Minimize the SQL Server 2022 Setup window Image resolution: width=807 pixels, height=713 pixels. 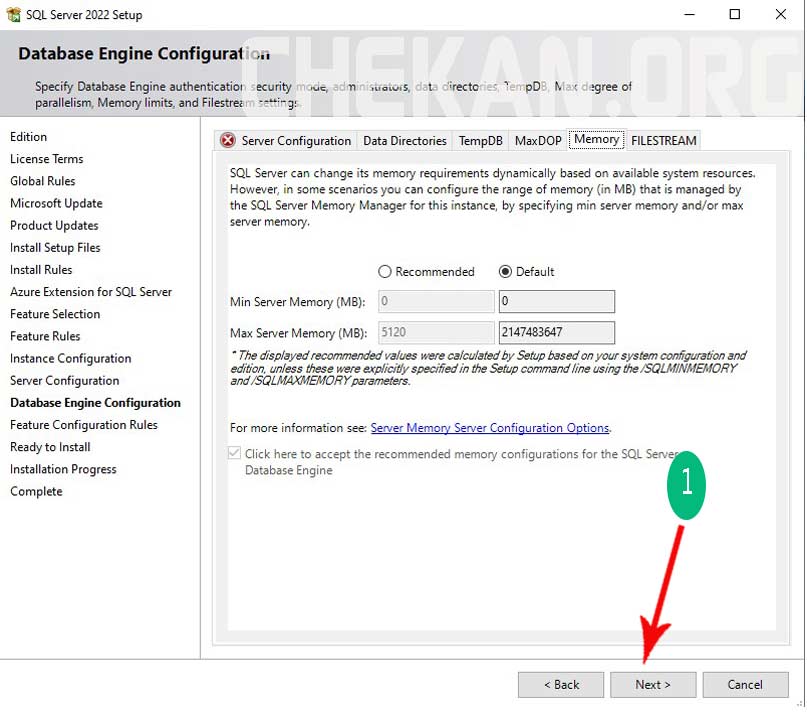[x=690, y=14]
